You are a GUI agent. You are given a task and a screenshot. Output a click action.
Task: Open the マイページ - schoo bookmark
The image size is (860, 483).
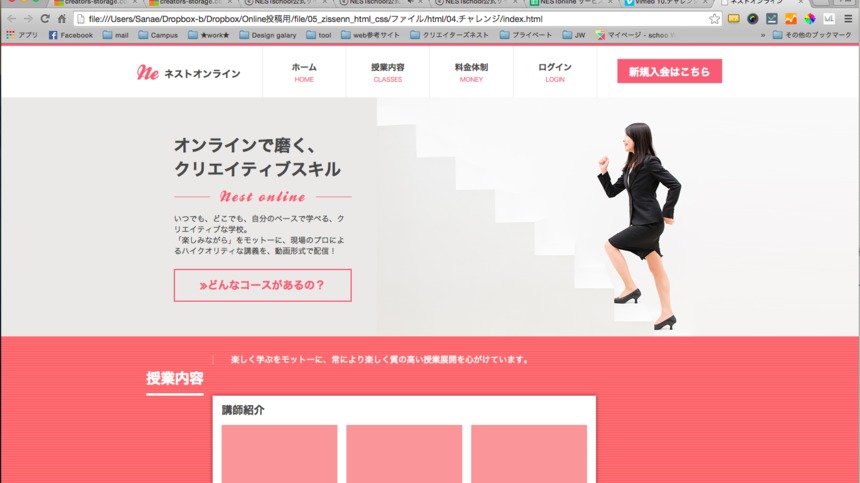point(635,35)
